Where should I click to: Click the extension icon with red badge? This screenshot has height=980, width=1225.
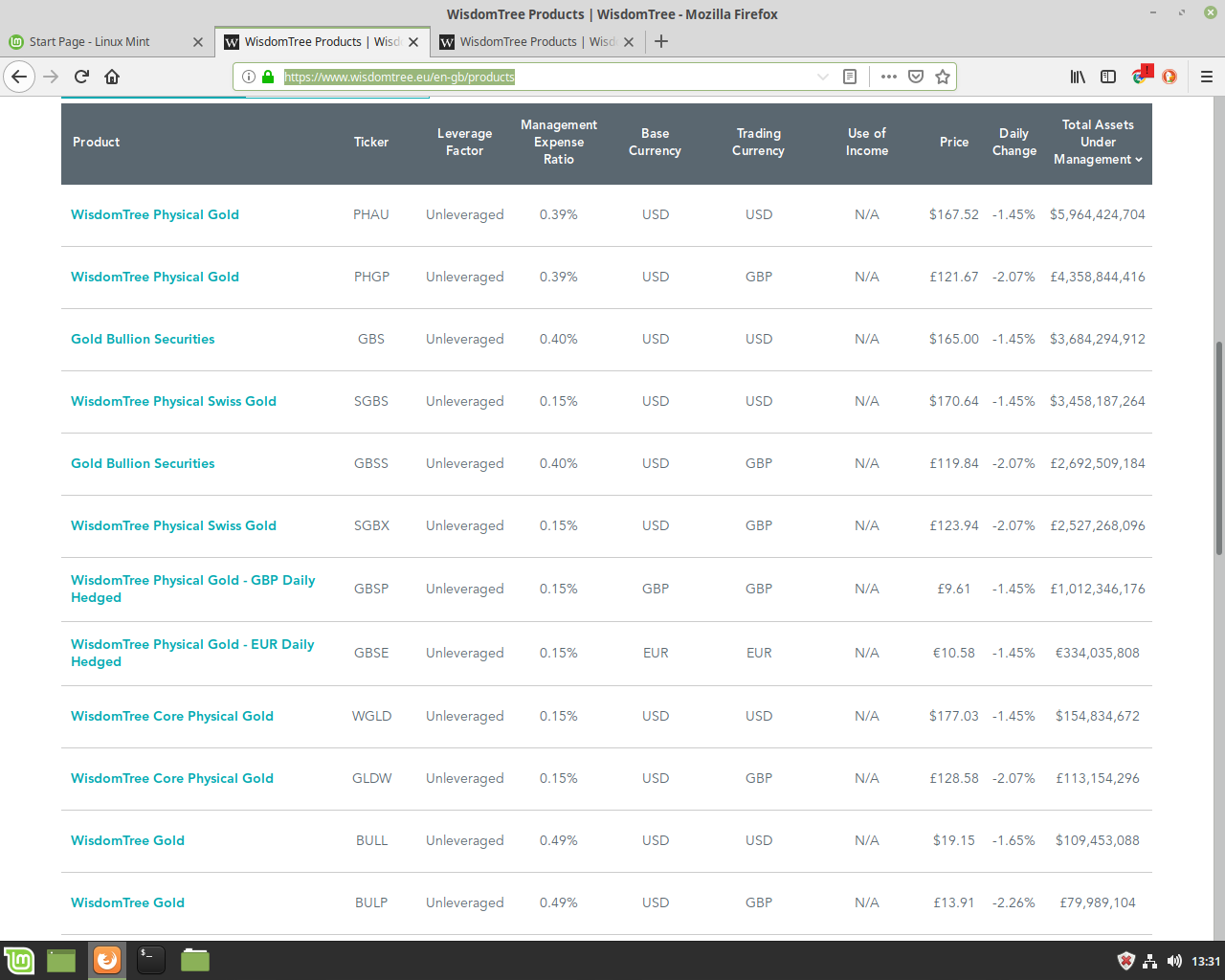coord(1141,75)
